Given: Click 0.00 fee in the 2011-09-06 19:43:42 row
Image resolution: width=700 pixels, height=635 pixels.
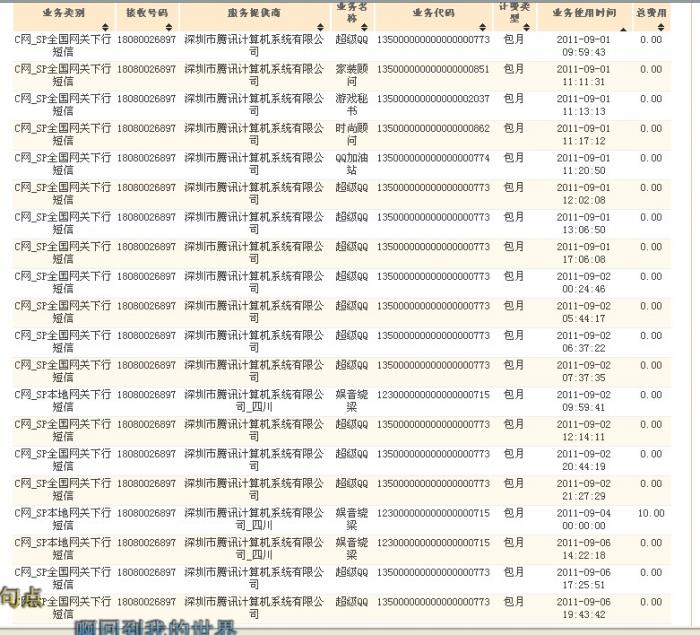Looking at the screenshot, I should coord(651,602).
